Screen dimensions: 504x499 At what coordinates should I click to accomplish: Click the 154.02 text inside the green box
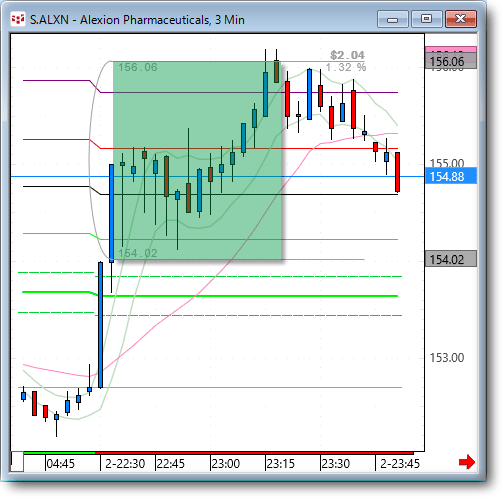tap(138, 253)
